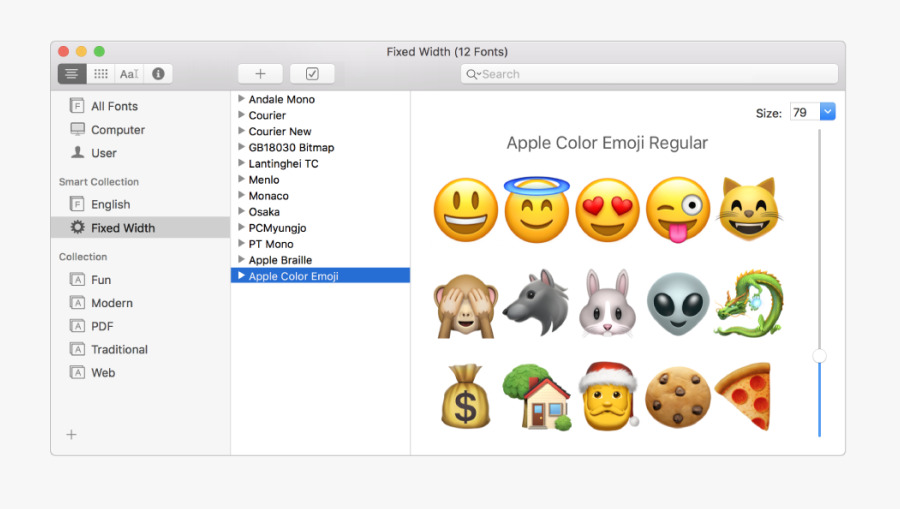Expand GB18030 Bitmap font family

(242, 147)
